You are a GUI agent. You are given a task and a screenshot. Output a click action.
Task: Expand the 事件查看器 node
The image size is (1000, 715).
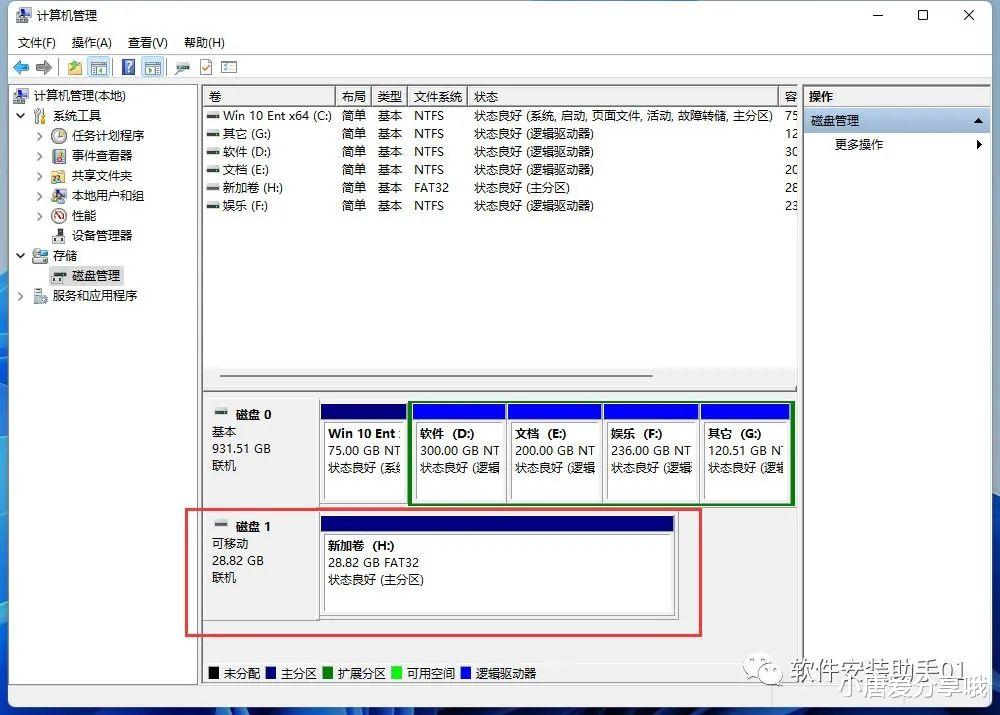[x=40, y=156]
